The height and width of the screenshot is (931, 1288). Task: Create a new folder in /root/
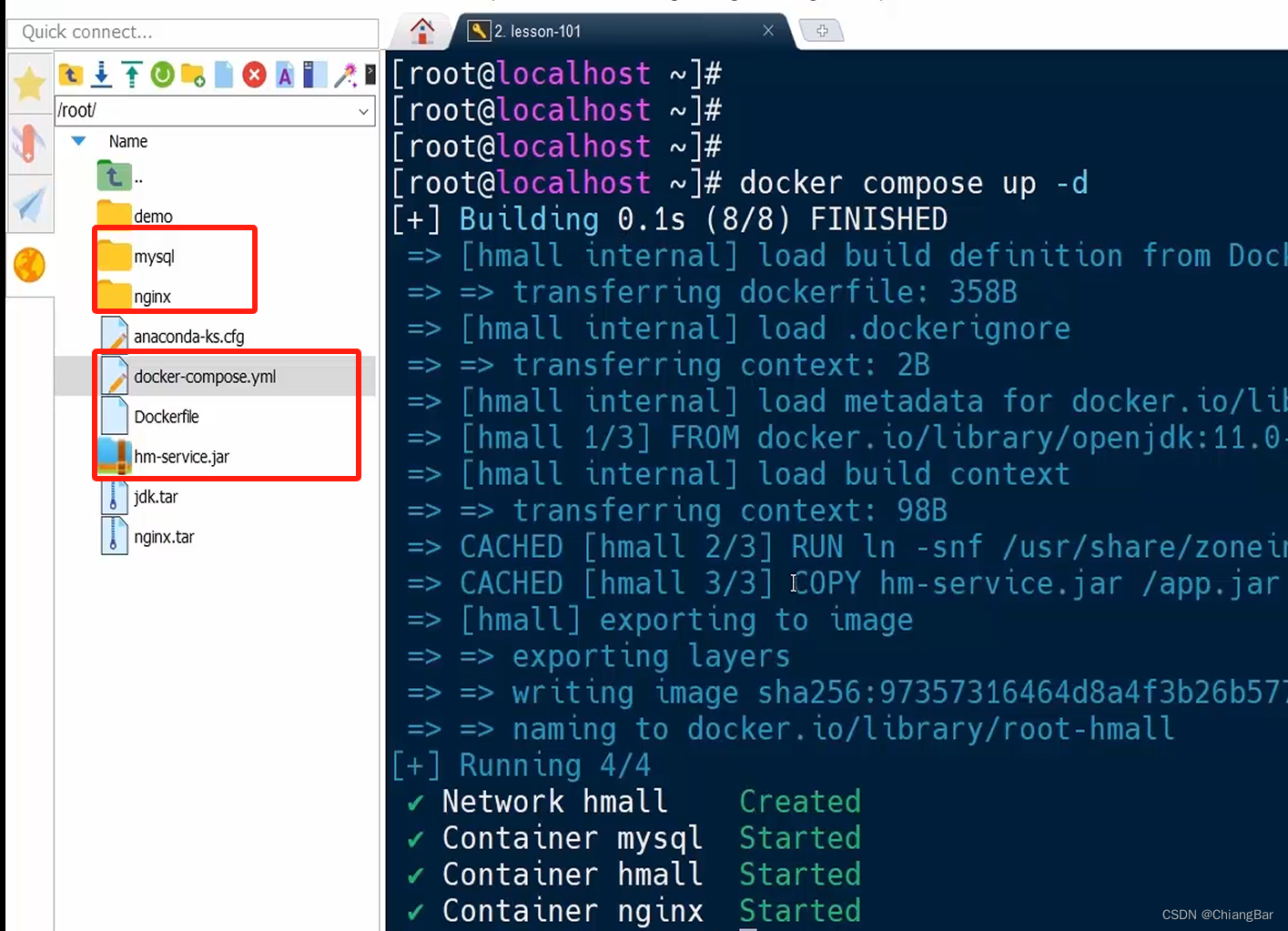coord(192,76)
